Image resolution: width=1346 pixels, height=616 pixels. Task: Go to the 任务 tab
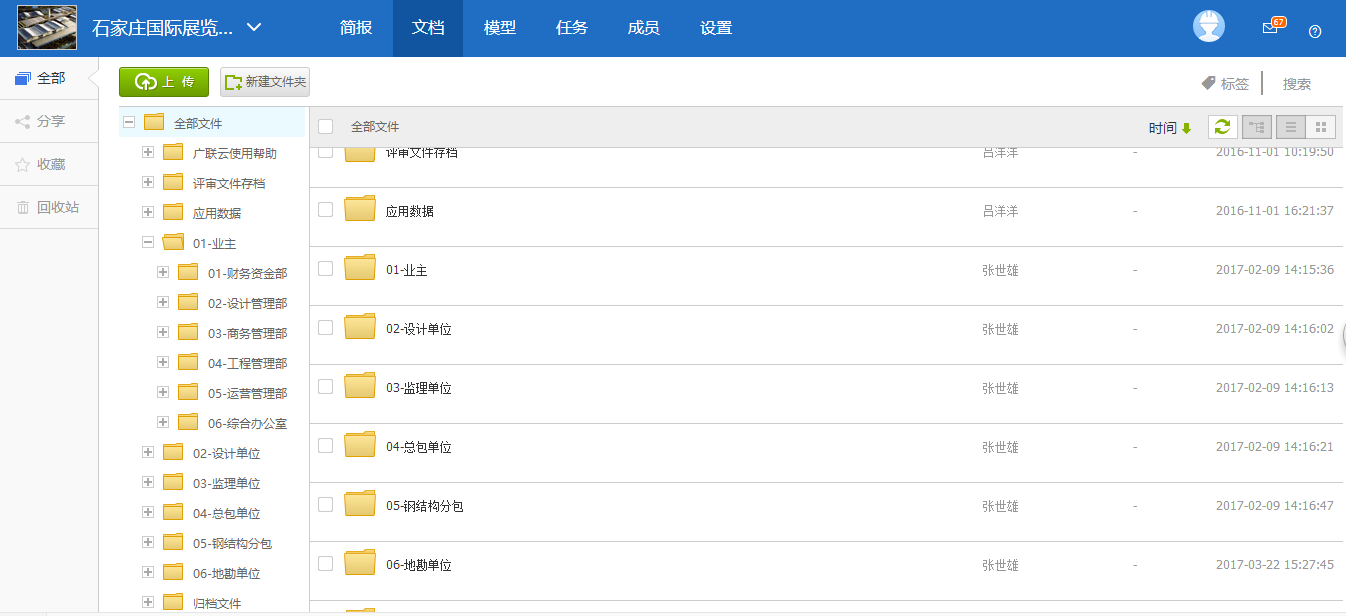571,28
